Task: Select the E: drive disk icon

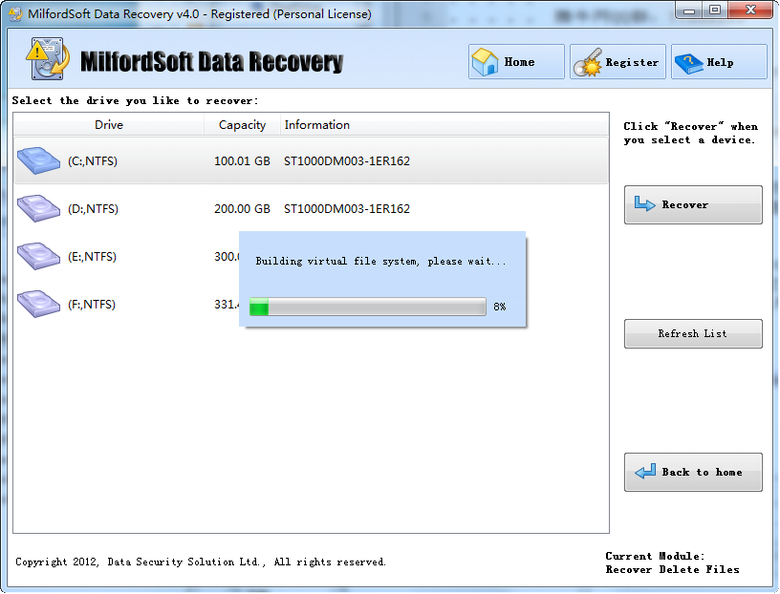Action: pos(38,256)
